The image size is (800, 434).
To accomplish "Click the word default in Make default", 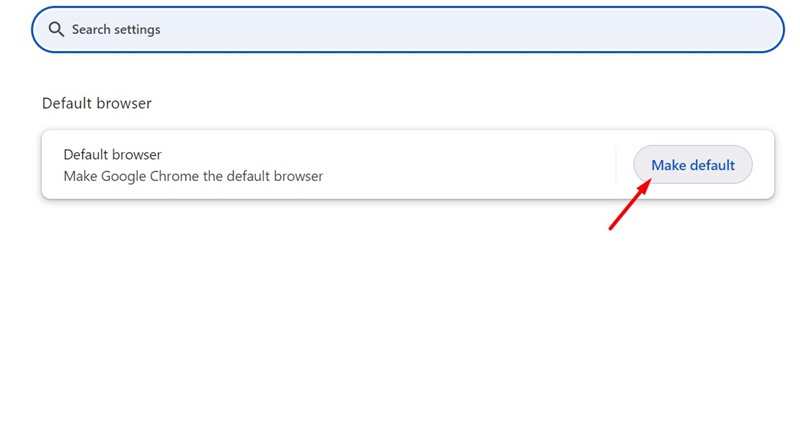I will 713,165.
